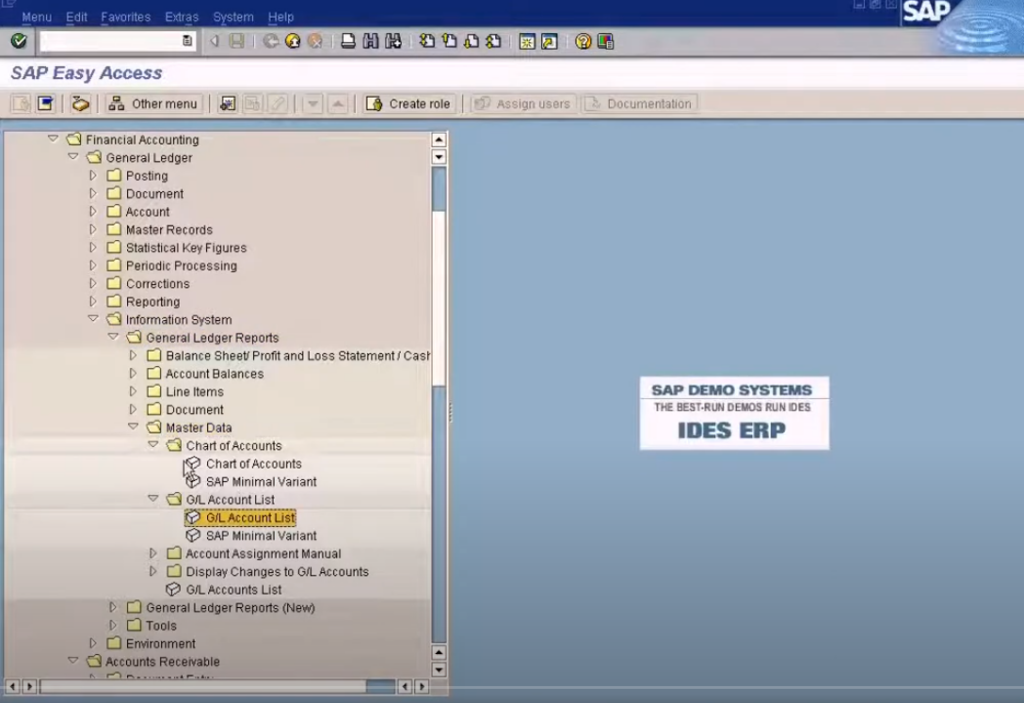Click the Print icon in standard toolbar
This screenshot has height=703, width=1024.
coord(348,41)
